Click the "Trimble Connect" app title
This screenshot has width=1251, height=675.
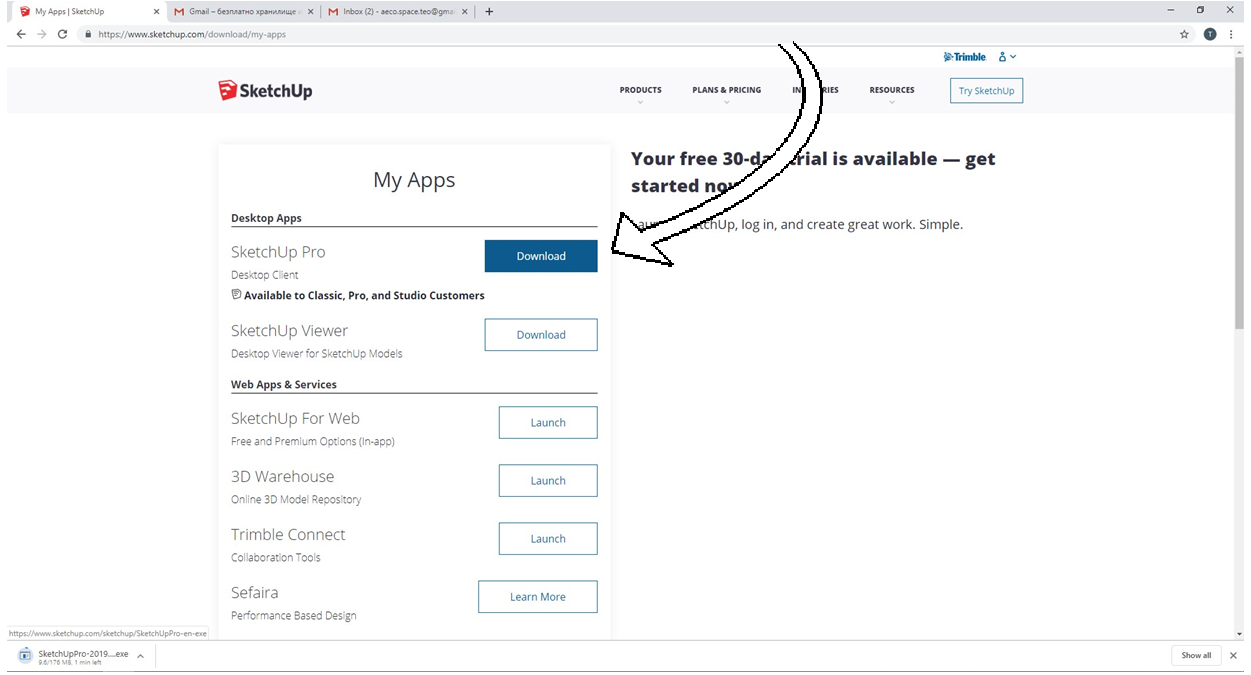coord(288,535)
